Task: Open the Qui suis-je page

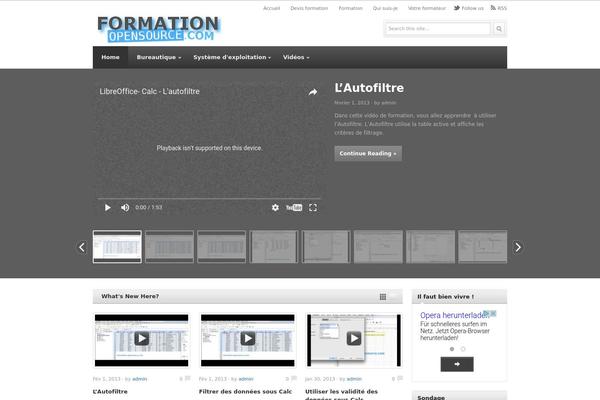Action: click(x=385, y=8)
